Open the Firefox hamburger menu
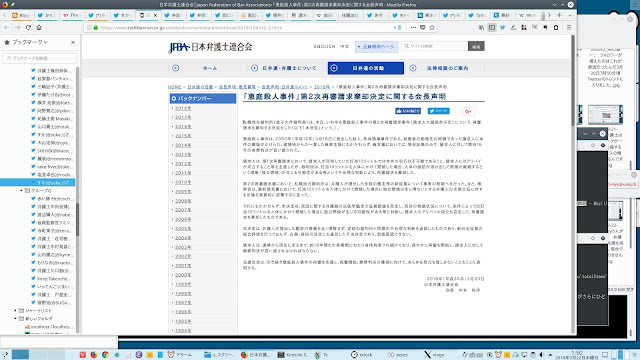 [569, 27]
